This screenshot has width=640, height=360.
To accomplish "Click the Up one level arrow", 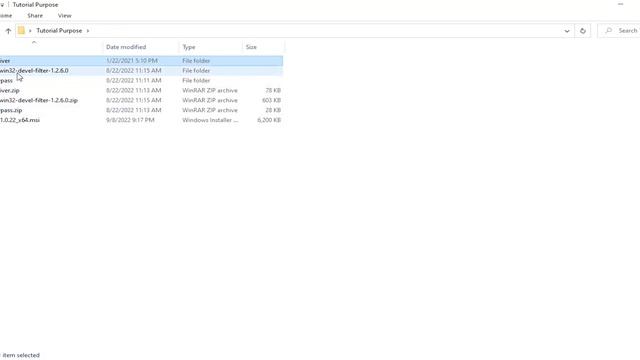I will click(x=8, y=31).
